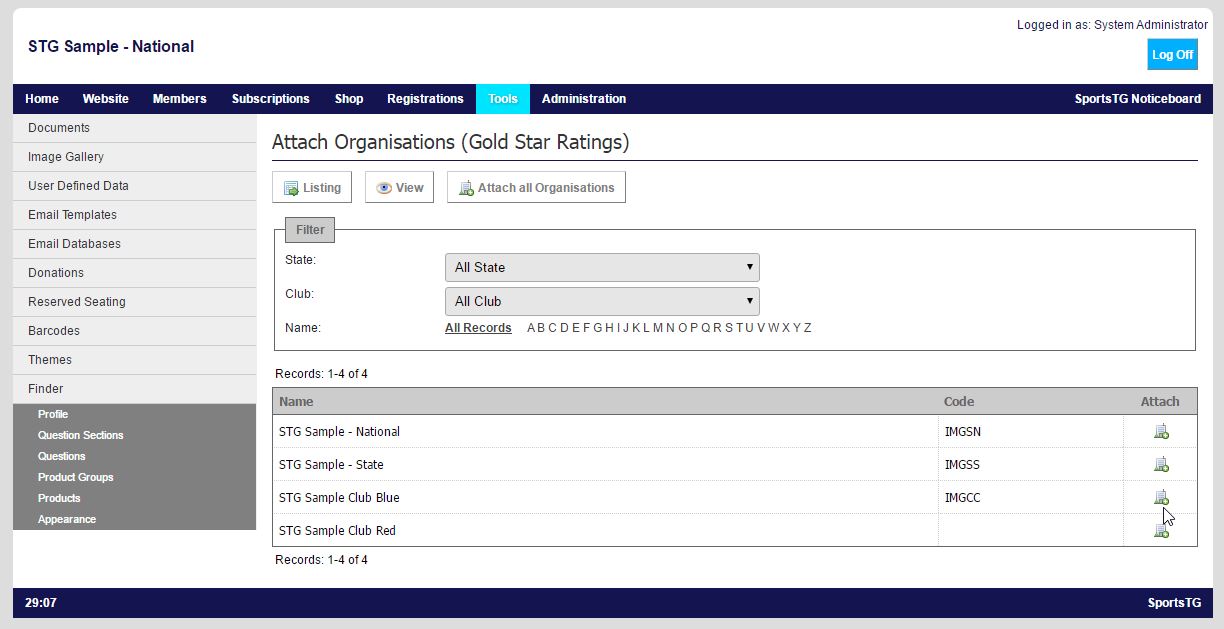Open Themes in sidebar
The height and width of the screenshot is (629, 1224).
coord(134,360)
